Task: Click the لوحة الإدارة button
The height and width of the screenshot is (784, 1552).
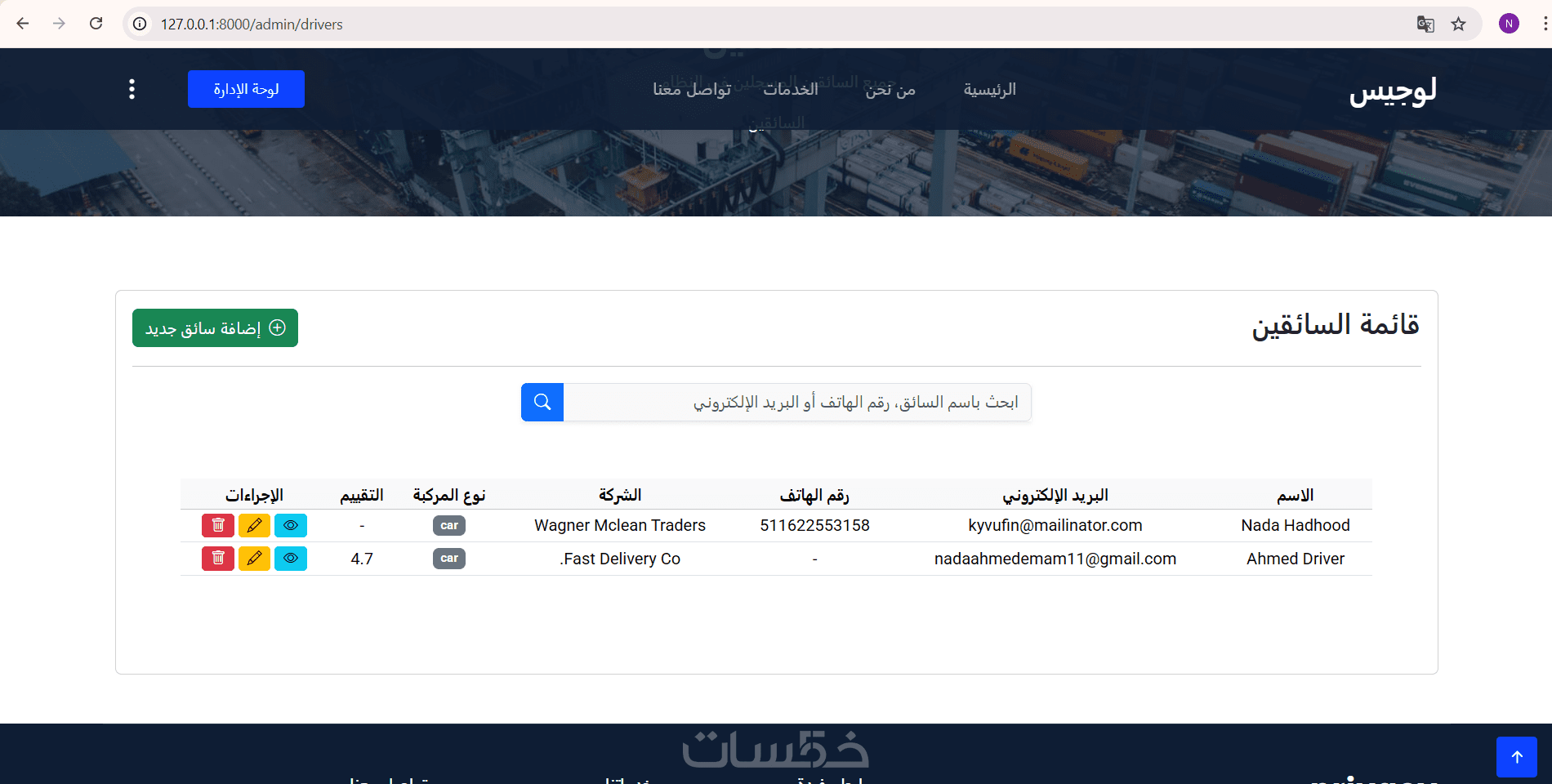Action: pyautogui.click(x=246, y=89)
